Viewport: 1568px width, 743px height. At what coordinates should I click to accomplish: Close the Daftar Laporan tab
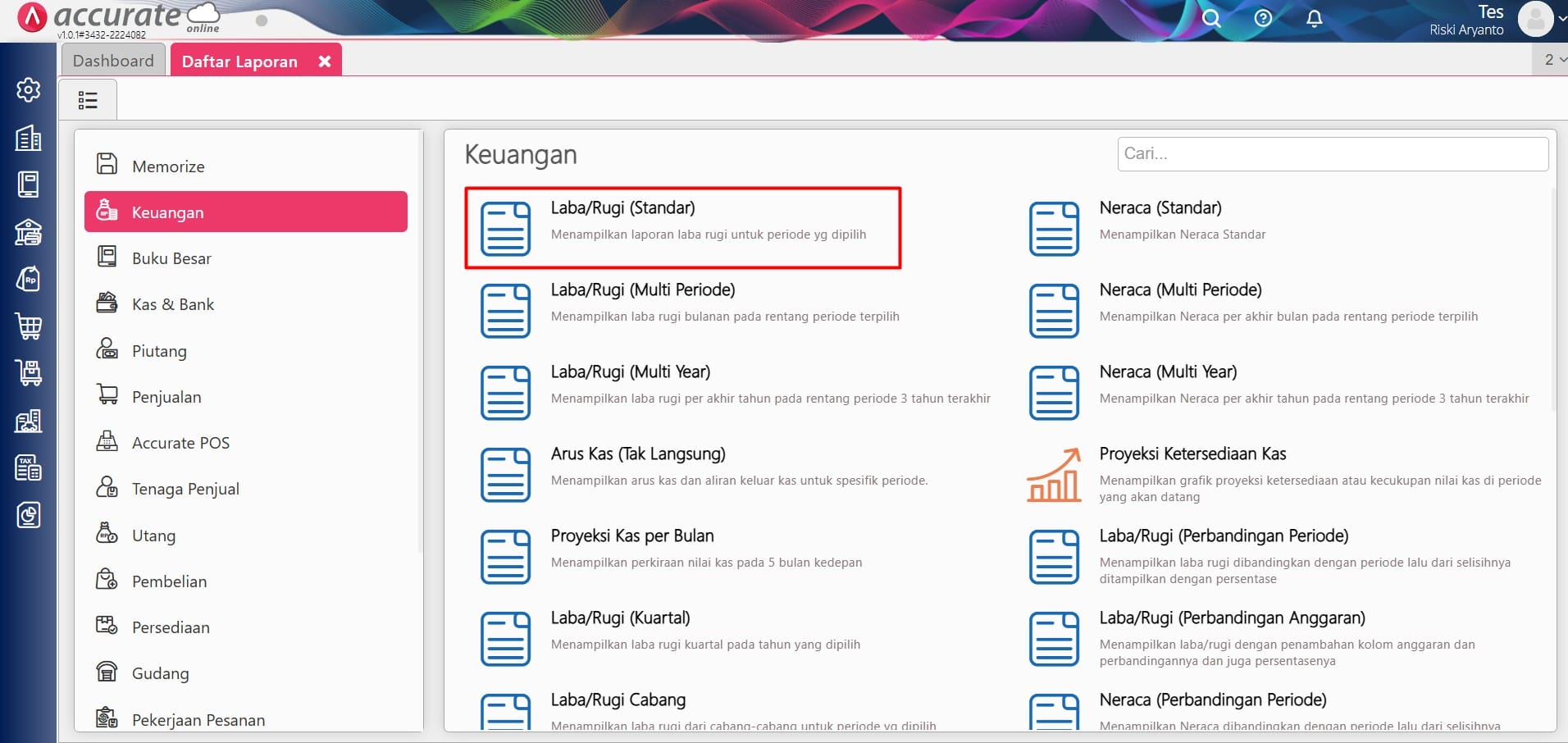pos(325,62)
